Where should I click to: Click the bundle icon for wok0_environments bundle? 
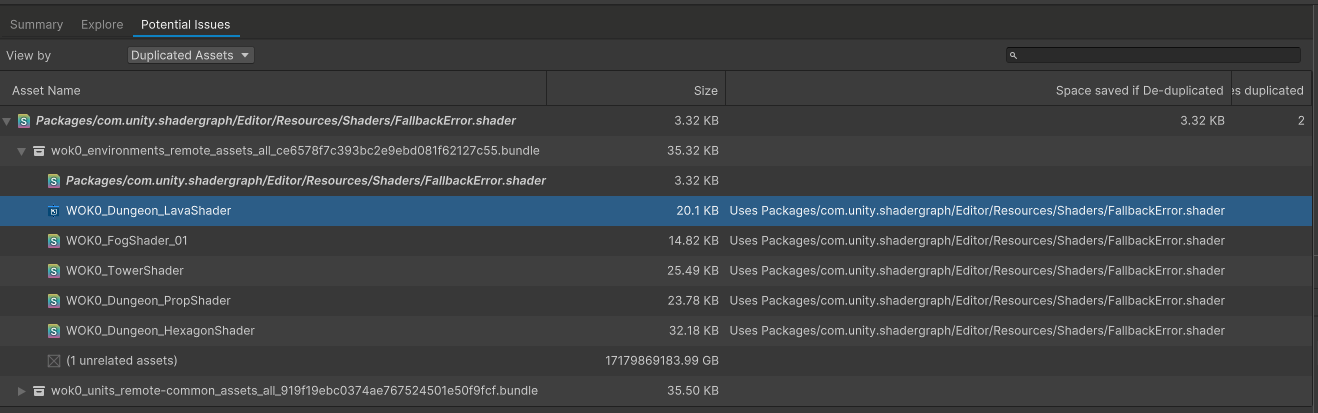tap(39, 151)
